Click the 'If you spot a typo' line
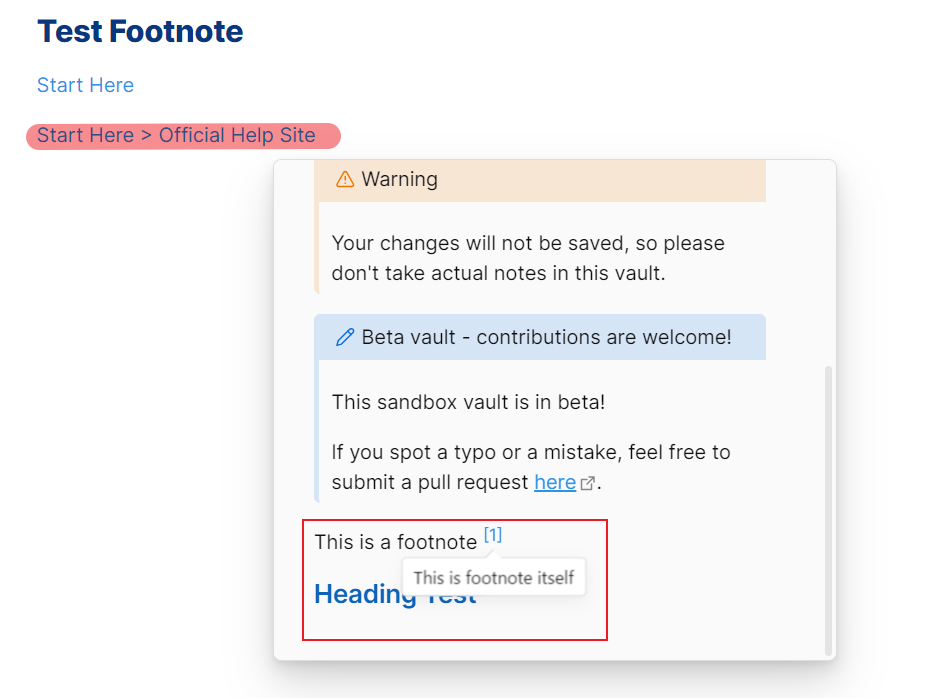This screenshot has height=698, width=933. pyautogui.click(x=531, y=452)
